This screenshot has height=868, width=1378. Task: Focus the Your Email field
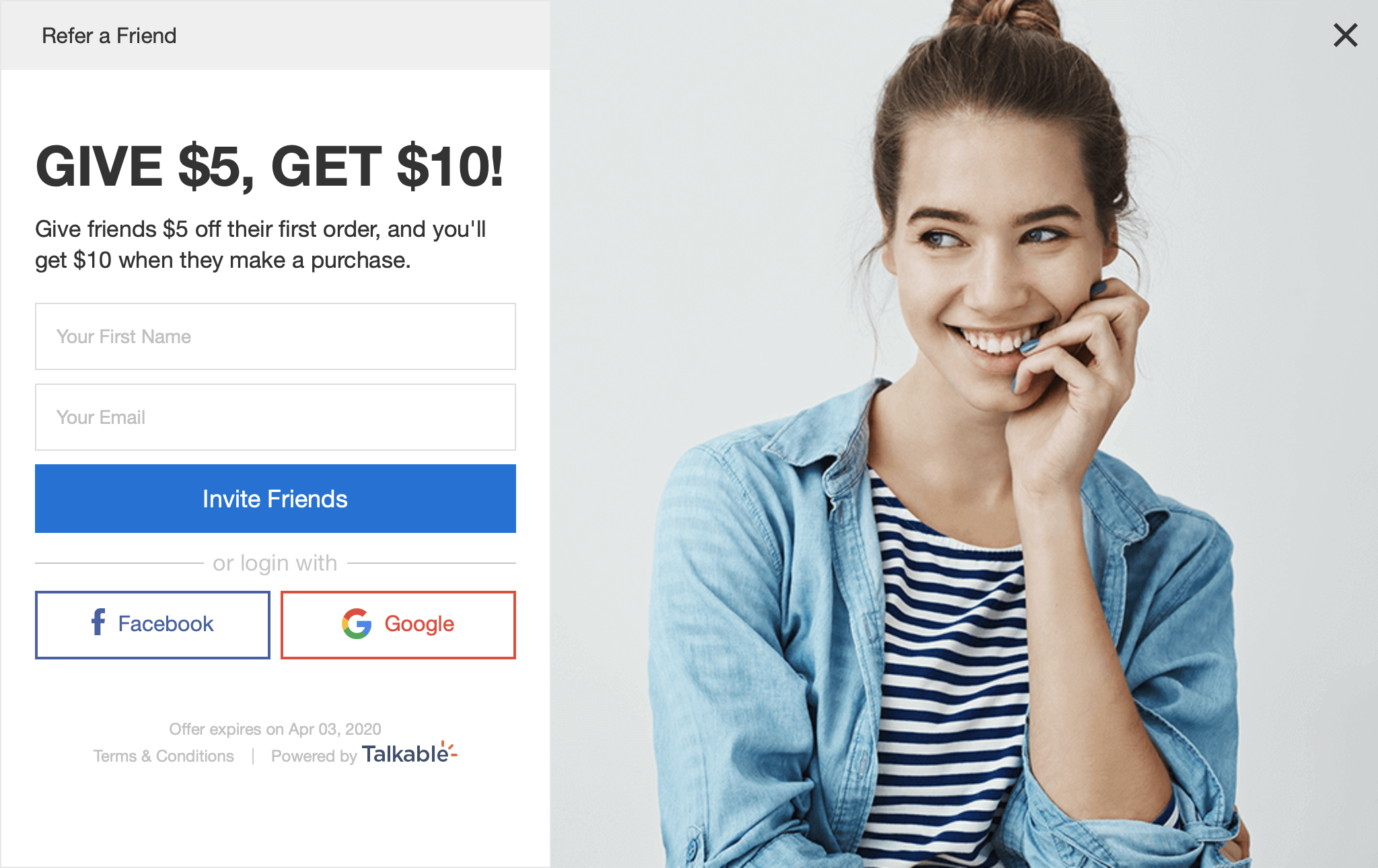[x=275, y=417]
